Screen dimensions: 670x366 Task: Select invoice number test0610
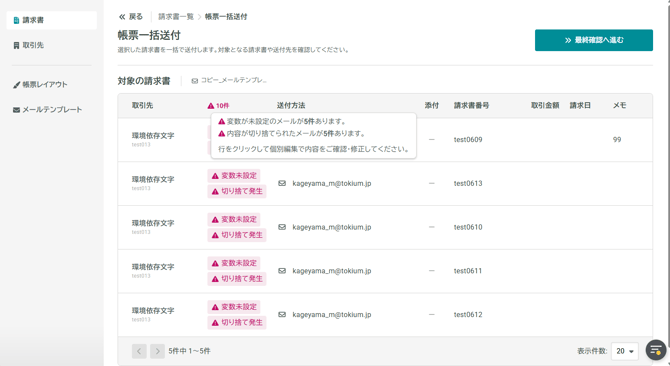(x=468, y=227)
